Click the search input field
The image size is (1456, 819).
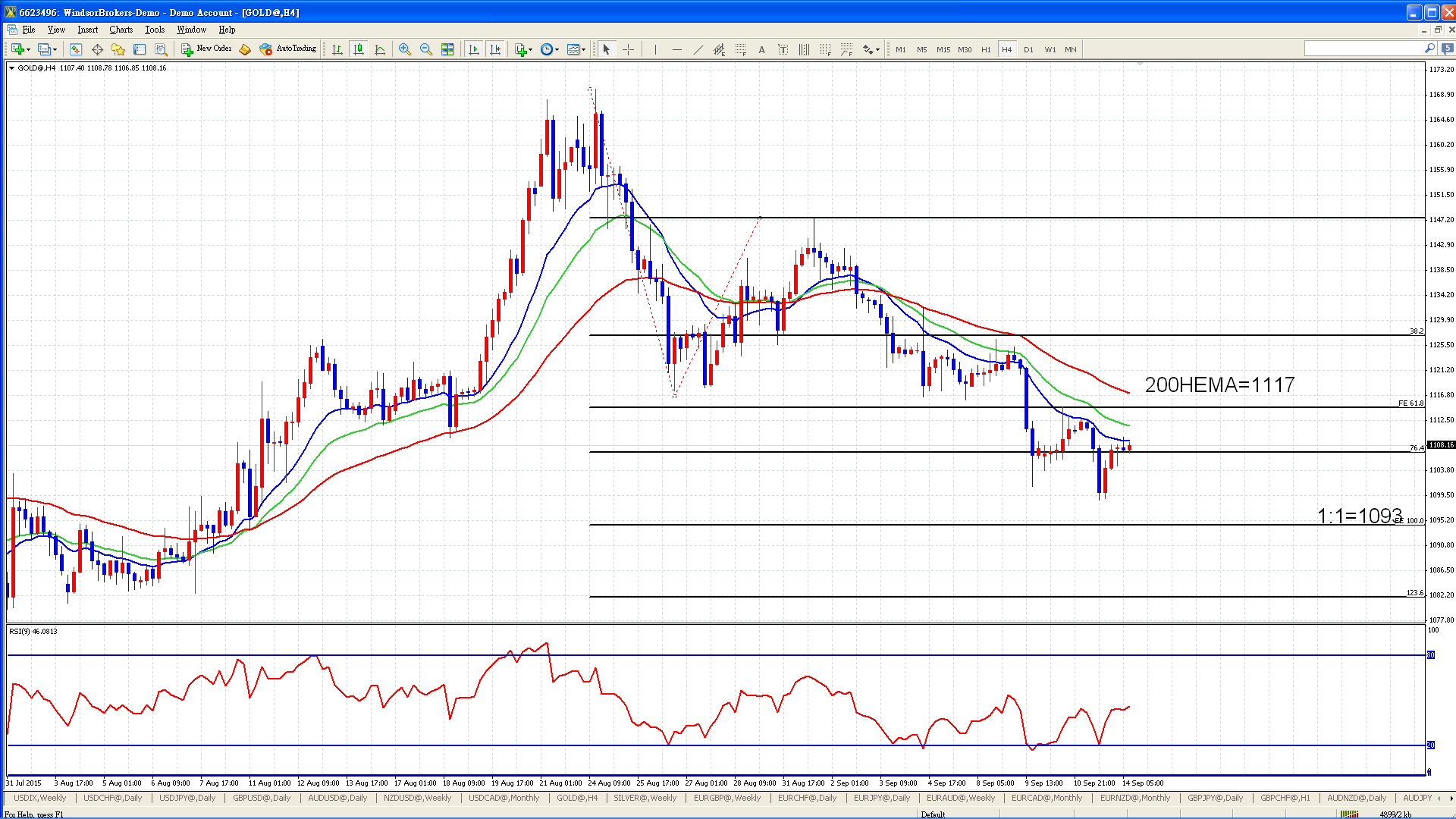coord(1363,49)
